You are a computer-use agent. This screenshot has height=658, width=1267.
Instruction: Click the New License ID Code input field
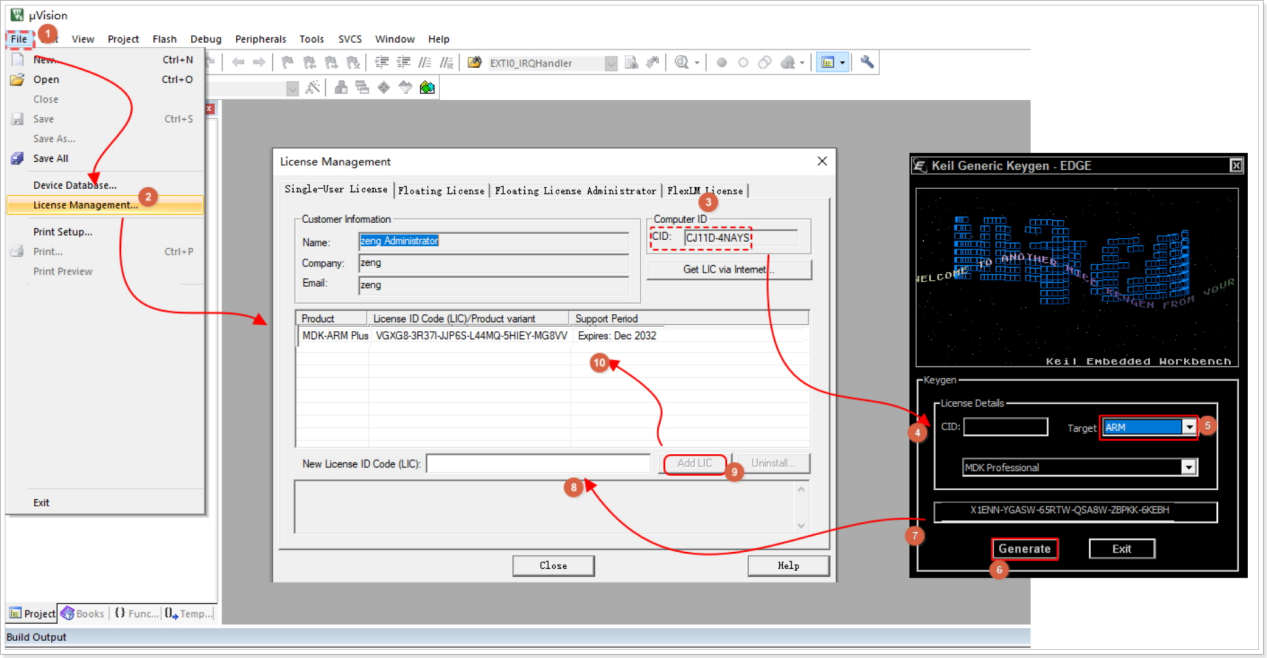pos(538,463)
